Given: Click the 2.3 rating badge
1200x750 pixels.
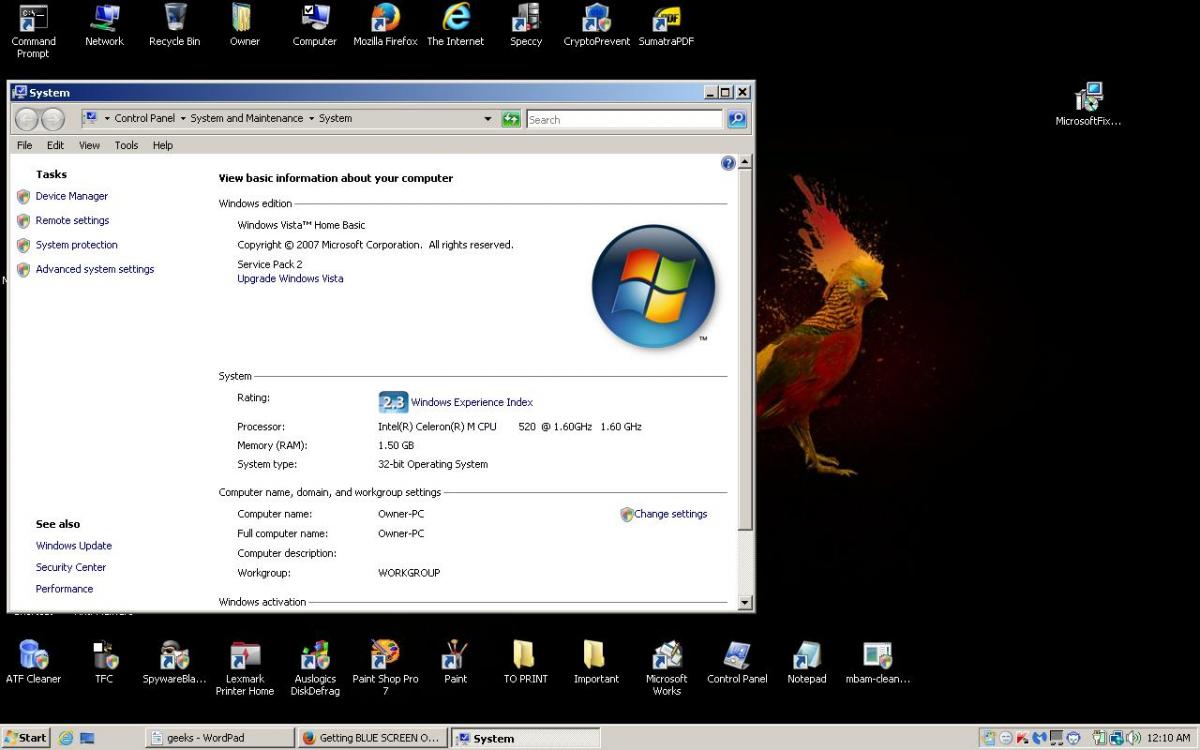Looking at the screenshot, I should pos(393,402).
